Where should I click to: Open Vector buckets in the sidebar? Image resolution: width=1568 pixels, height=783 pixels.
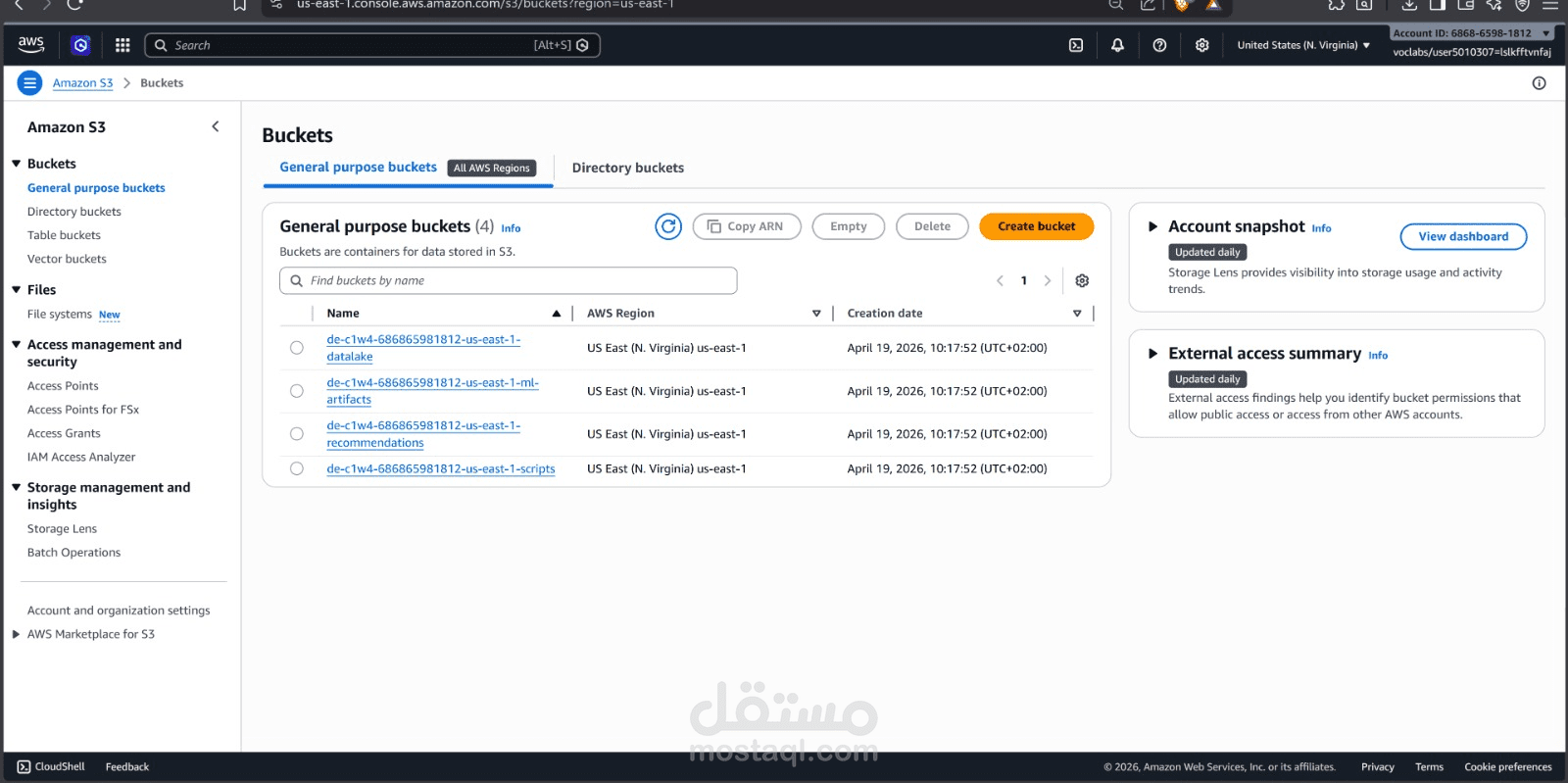click(x=67, y=259)
